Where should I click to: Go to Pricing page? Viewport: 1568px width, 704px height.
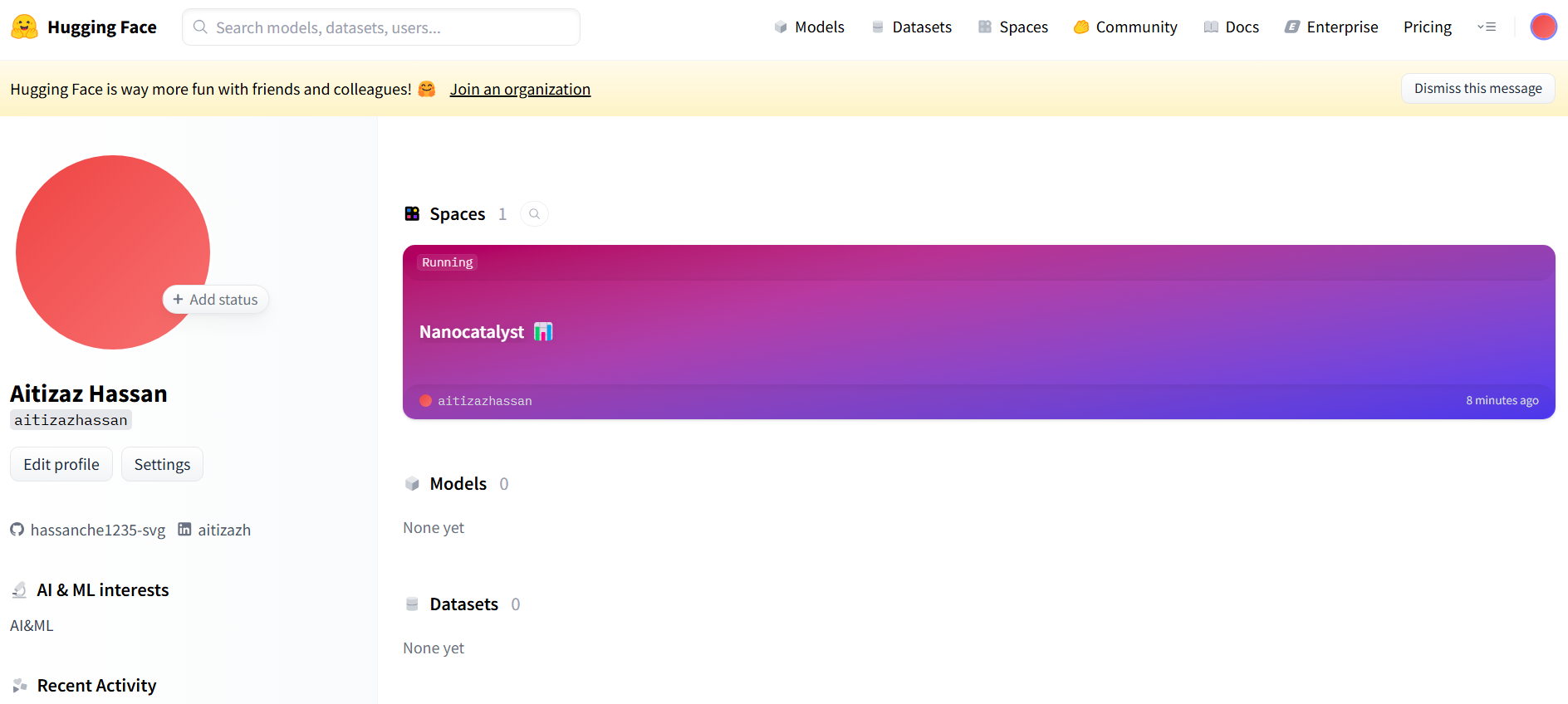(1428, 27)
